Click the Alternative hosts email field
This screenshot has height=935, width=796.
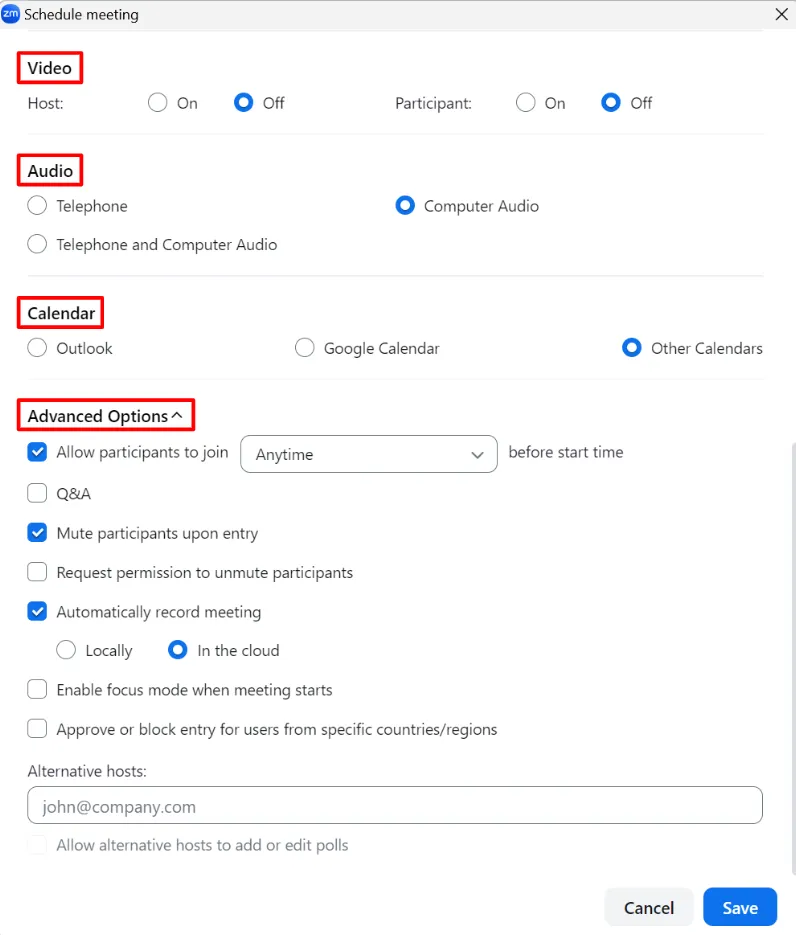tap(395, 806)
